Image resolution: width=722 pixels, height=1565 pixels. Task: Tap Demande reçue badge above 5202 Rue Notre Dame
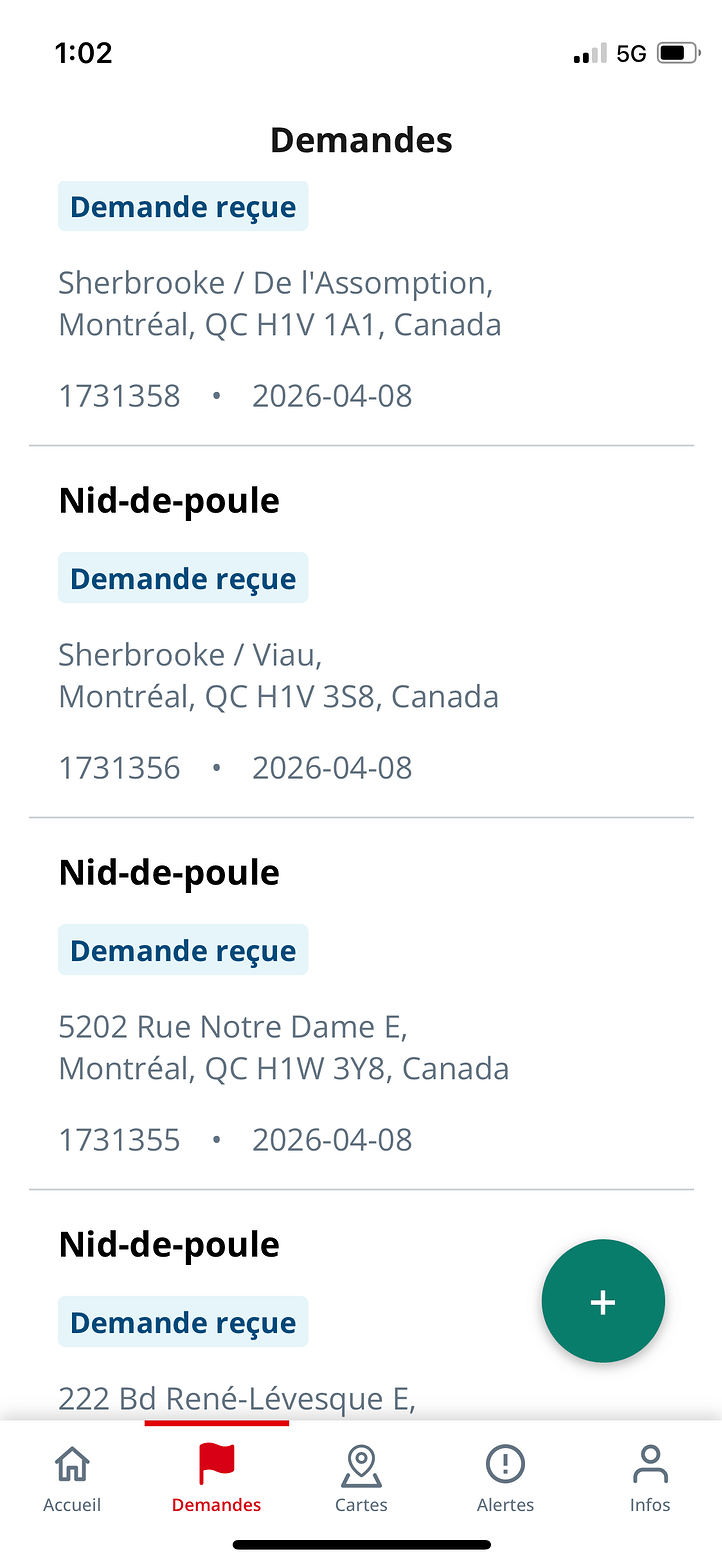[183, 950]
